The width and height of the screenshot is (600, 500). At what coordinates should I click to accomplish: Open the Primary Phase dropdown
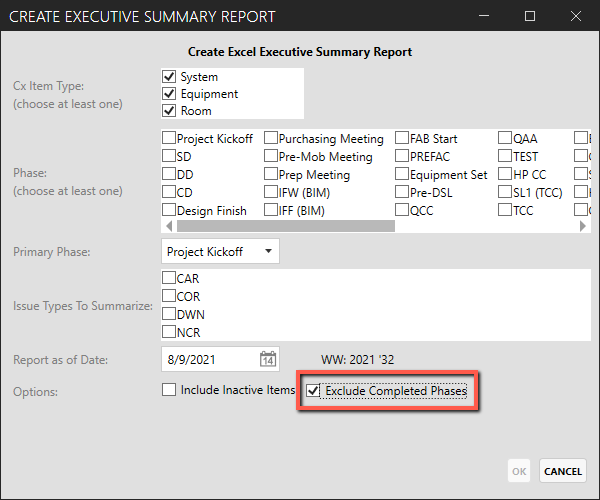pos(220,252)
